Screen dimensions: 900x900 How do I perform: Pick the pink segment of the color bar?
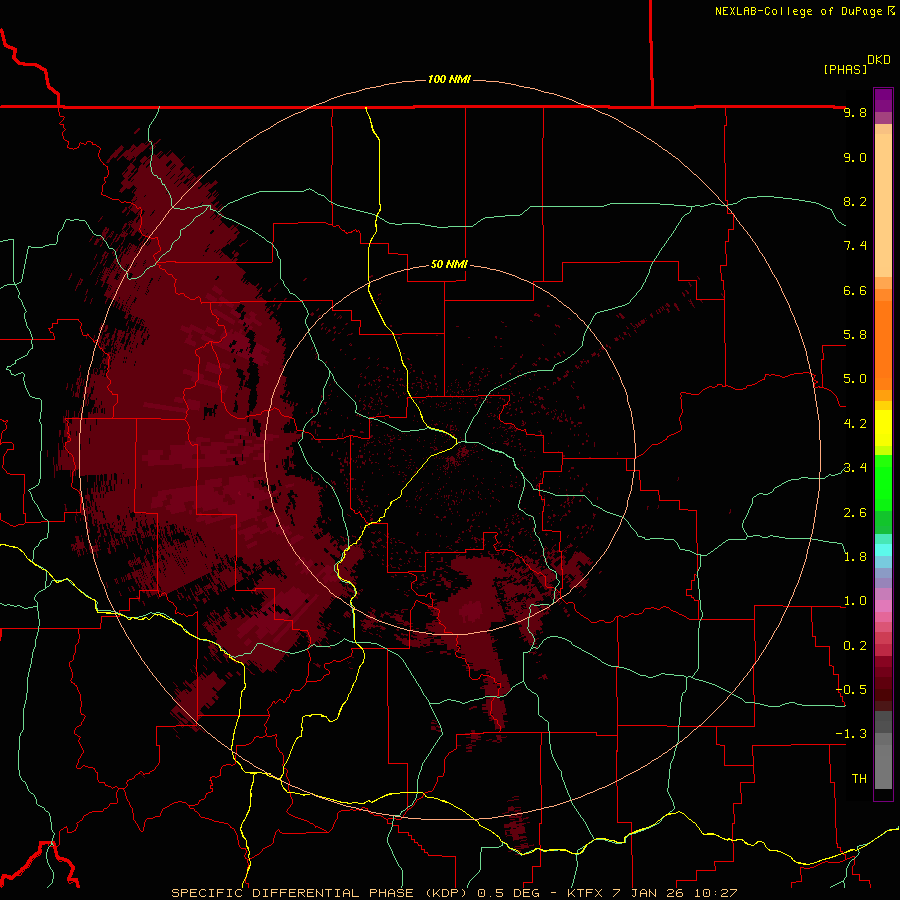click(883, 606)
